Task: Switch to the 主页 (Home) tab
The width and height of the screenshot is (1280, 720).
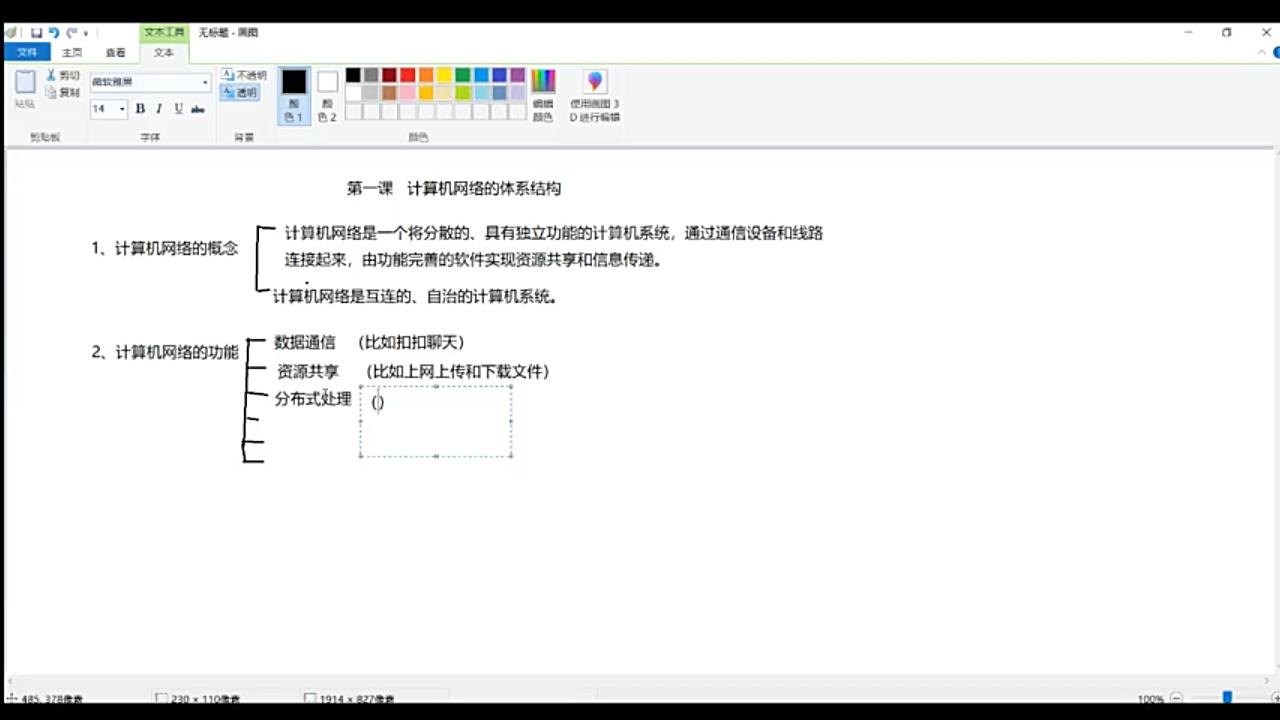Action: pos(72,52)
